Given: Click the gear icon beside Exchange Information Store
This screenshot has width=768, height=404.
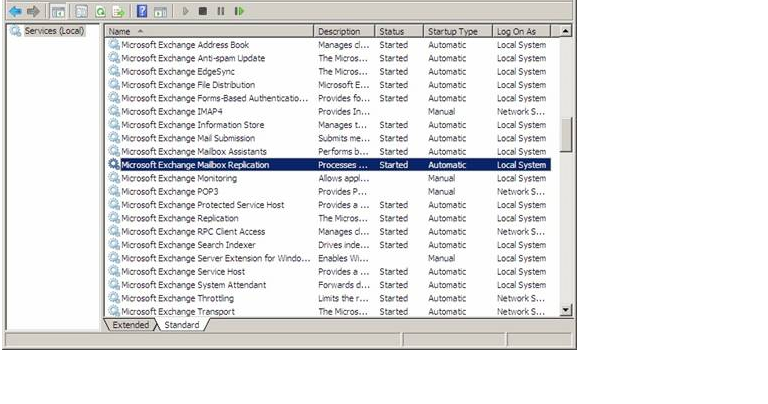Looking at the screenshot, I should [x=114, y=124].
